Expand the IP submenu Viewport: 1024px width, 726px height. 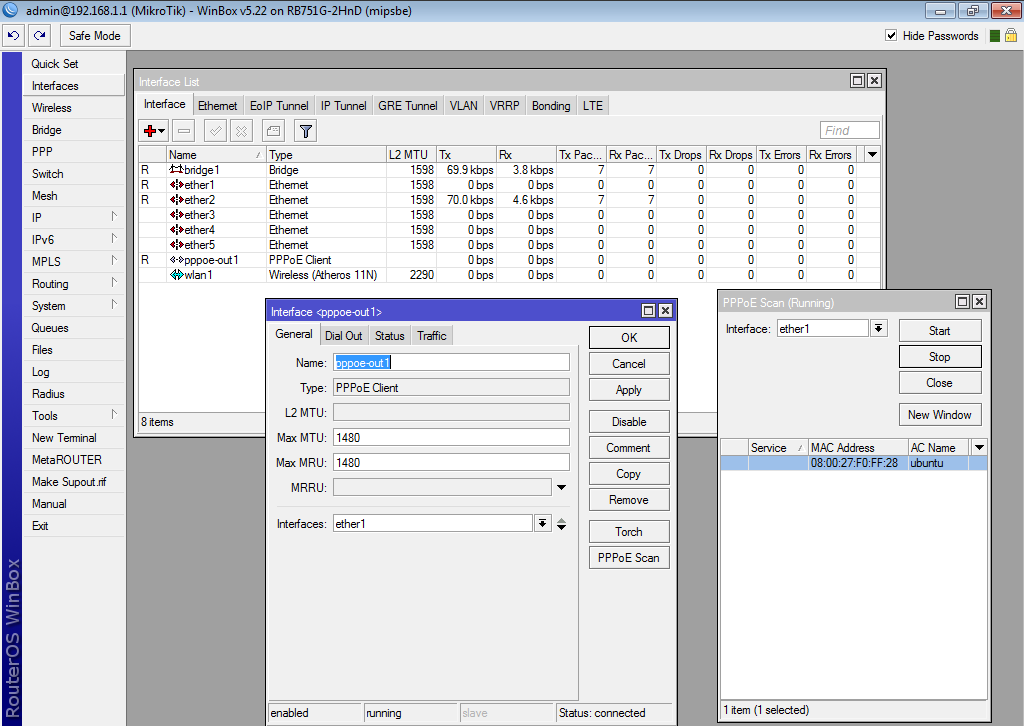[x=114, y=217]
